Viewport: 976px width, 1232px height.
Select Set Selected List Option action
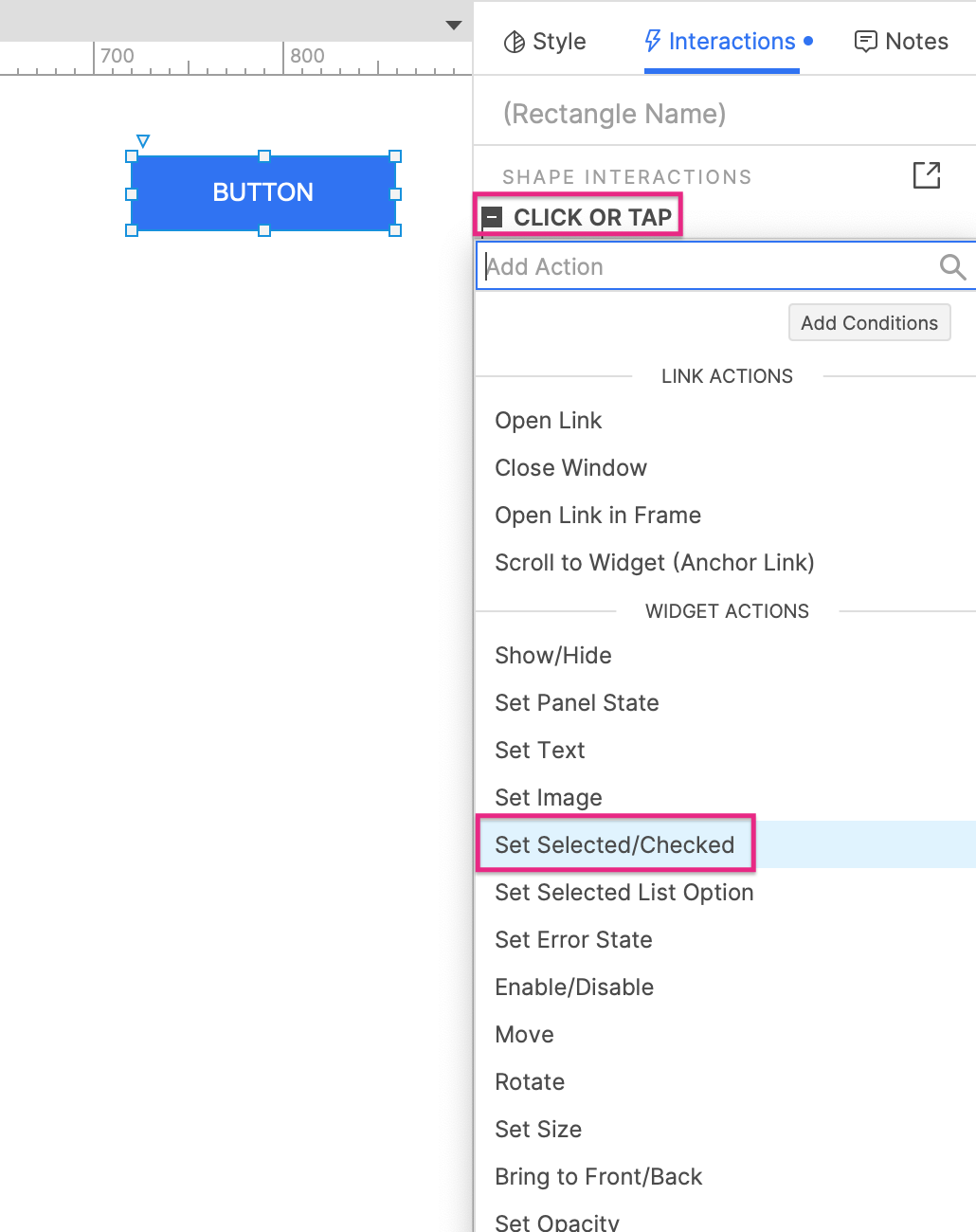[624, 893]
